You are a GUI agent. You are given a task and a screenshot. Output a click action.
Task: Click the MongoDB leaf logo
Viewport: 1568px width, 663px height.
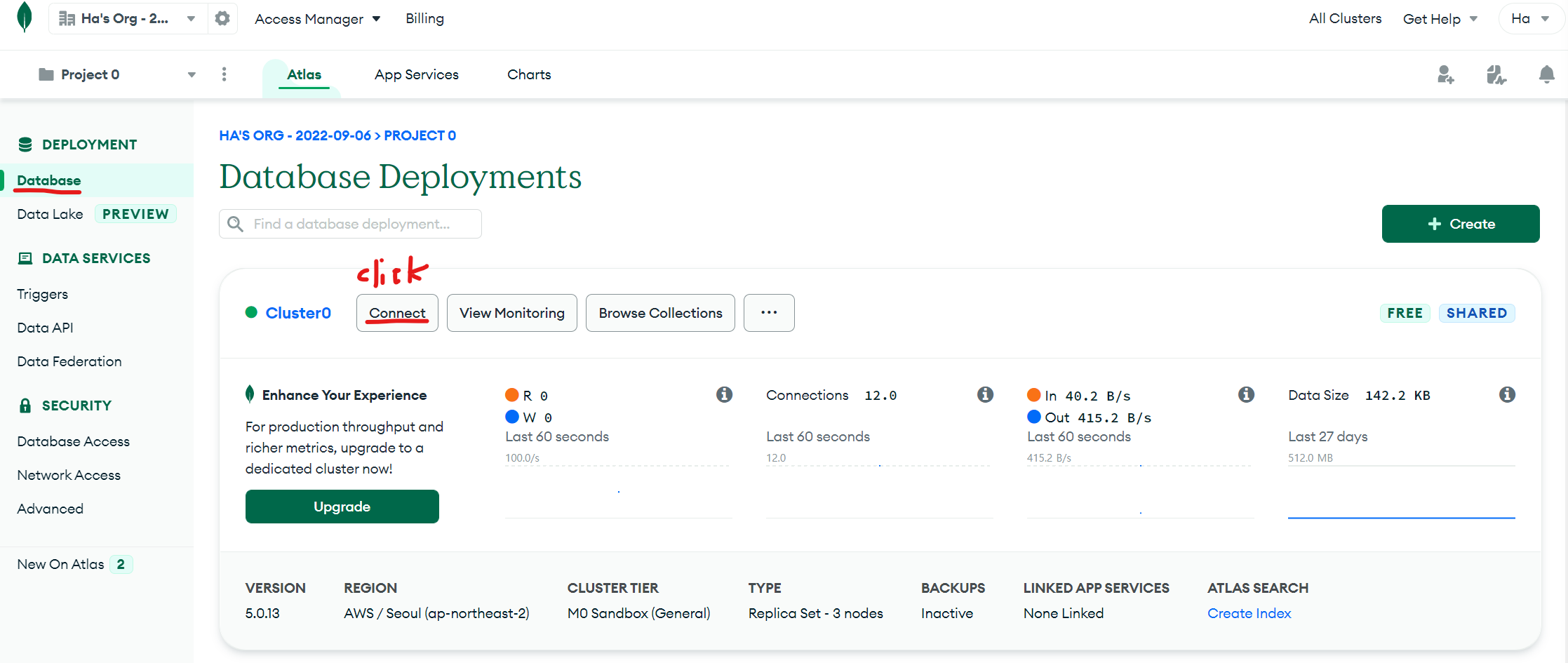(25, 17)
